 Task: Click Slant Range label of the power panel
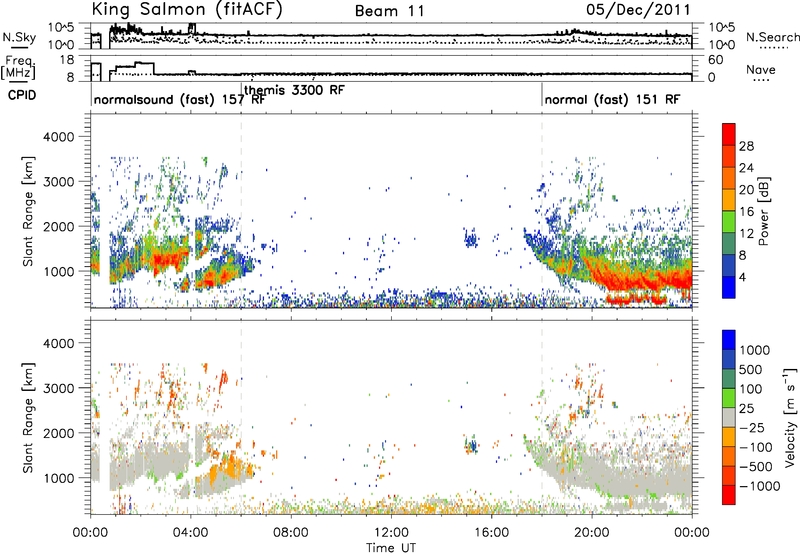(28, 211)
